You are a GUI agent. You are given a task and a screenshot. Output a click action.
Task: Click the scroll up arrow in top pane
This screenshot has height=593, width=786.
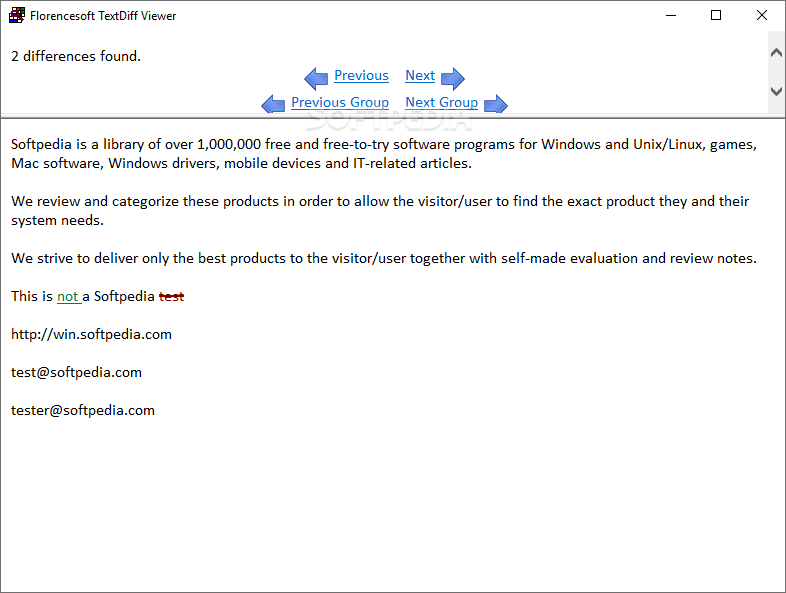point(776,52)
